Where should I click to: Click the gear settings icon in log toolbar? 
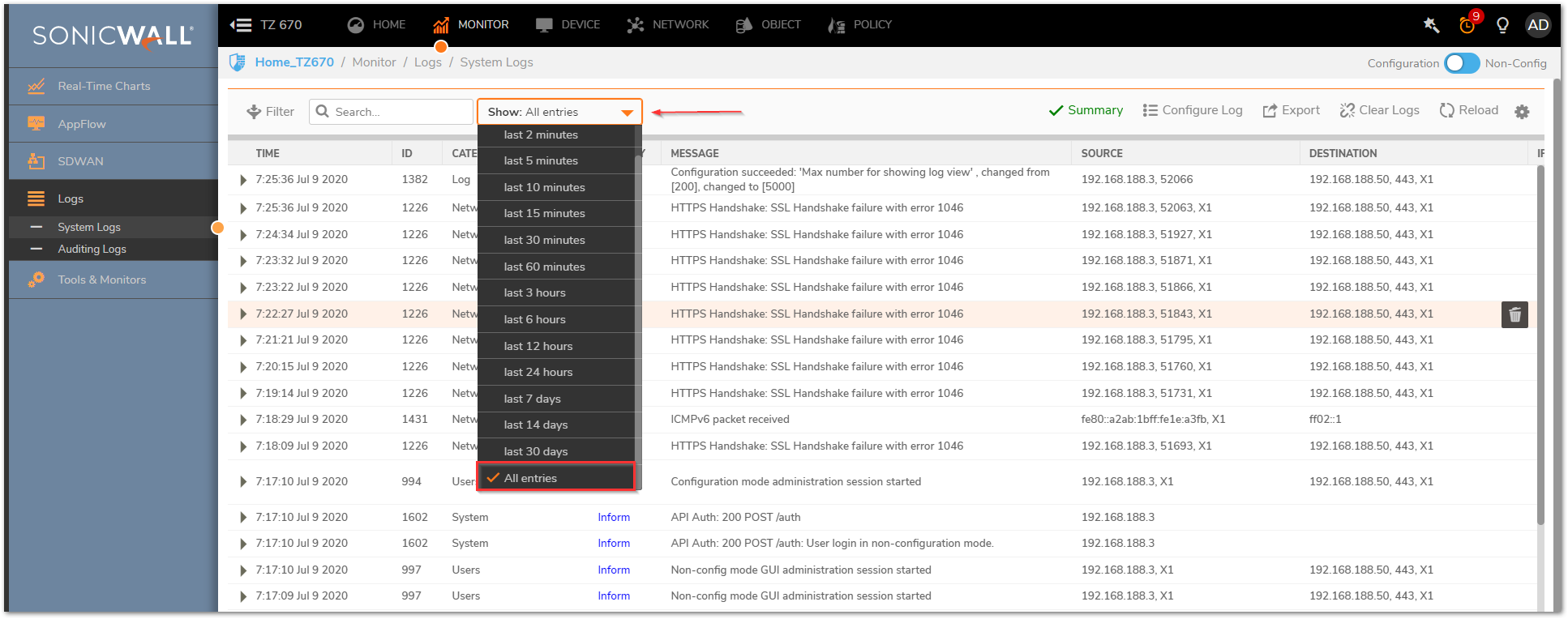[1522, 112]
